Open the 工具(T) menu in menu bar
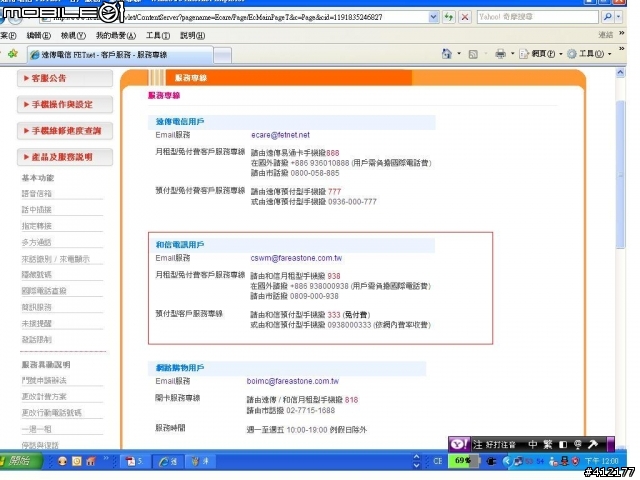The height and width of the screenshot is (480, 640). 158,36
